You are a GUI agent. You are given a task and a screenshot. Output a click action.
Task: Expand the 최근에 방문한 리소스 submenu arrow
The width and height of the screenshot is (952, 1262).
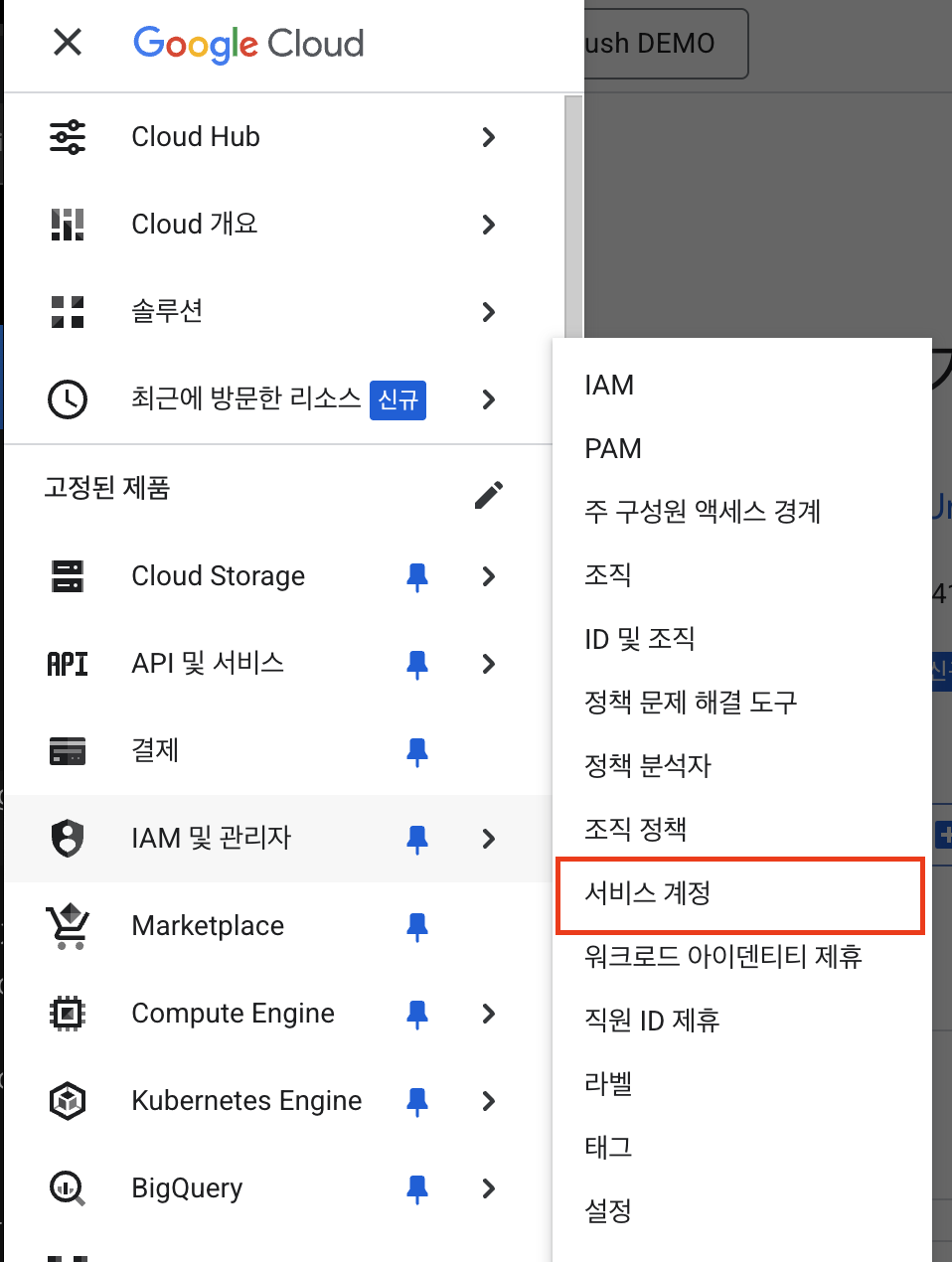[x=488, y=399]
